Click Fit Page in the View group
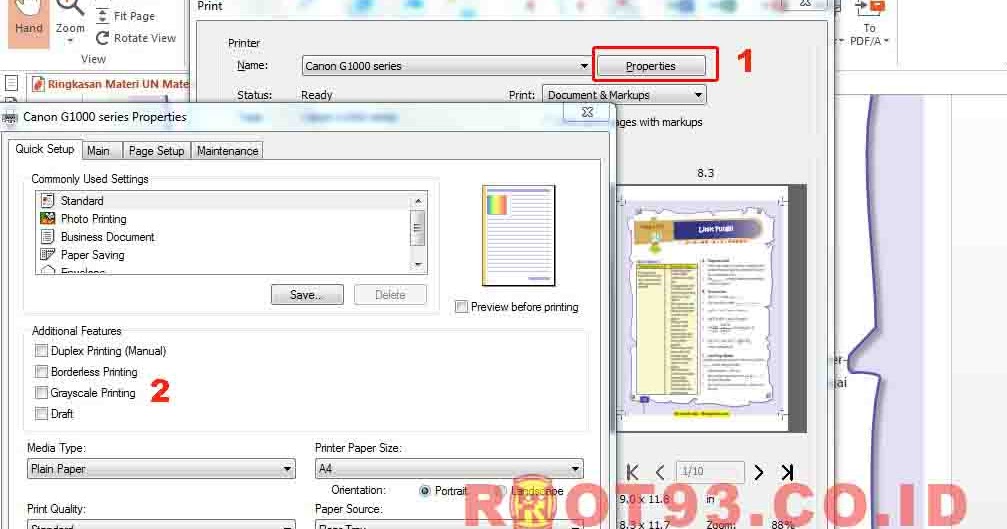Image resolution: width=1007 pixels, height=529 pixels. pos(126,16)
